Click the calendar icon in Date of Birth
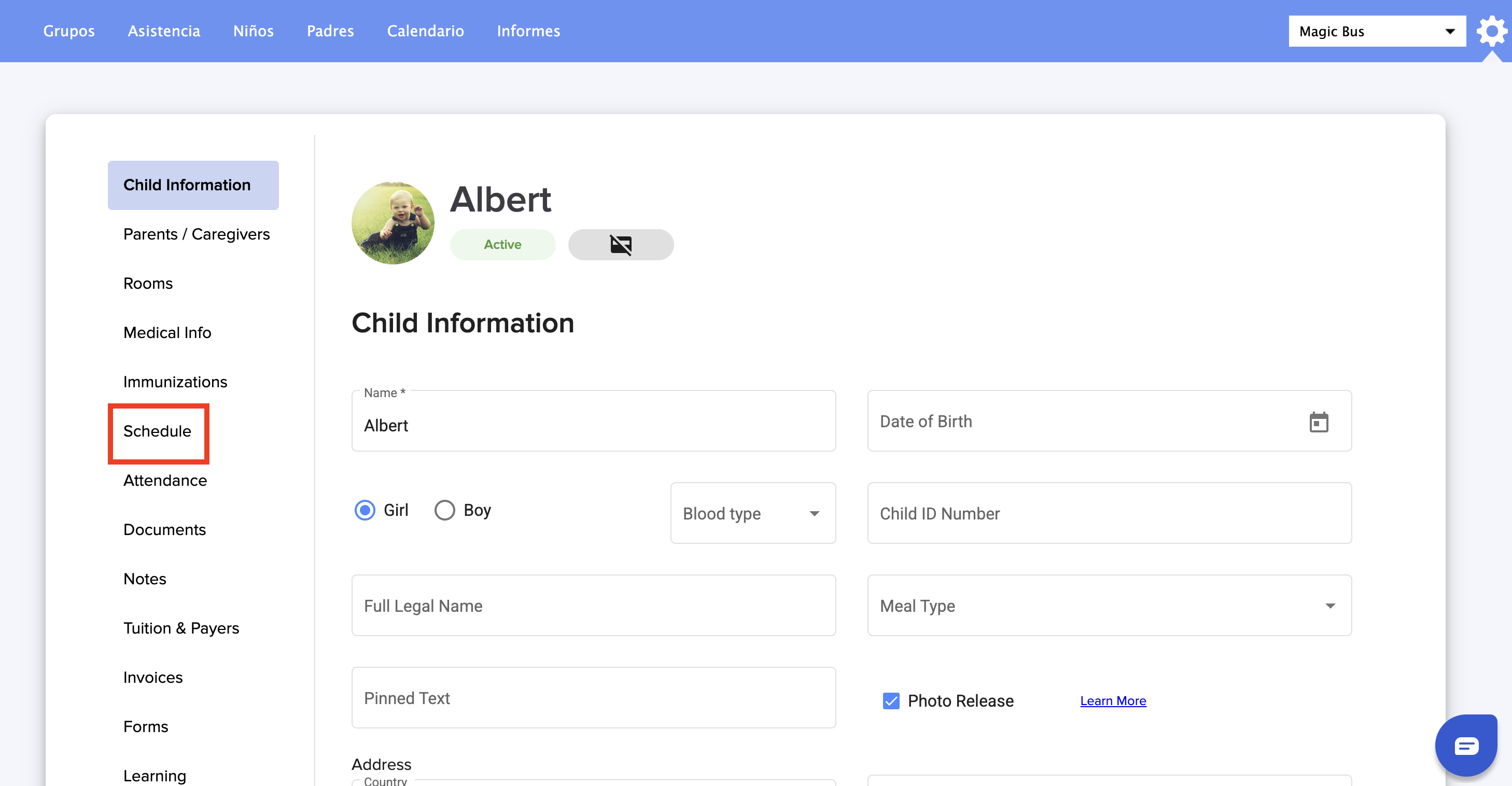 point(1318,422)
